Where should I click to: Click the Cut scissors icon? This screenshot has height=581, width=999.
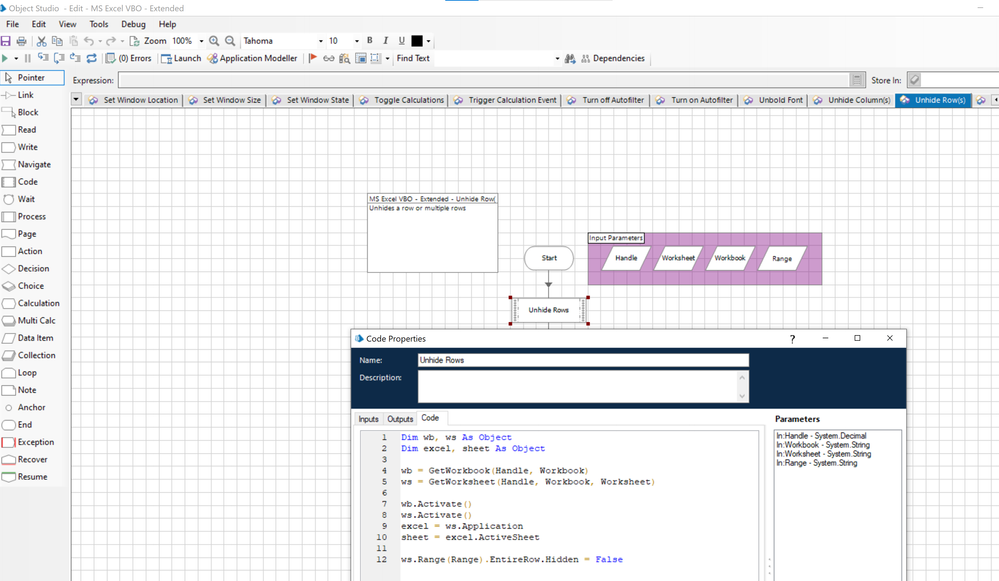41,41
